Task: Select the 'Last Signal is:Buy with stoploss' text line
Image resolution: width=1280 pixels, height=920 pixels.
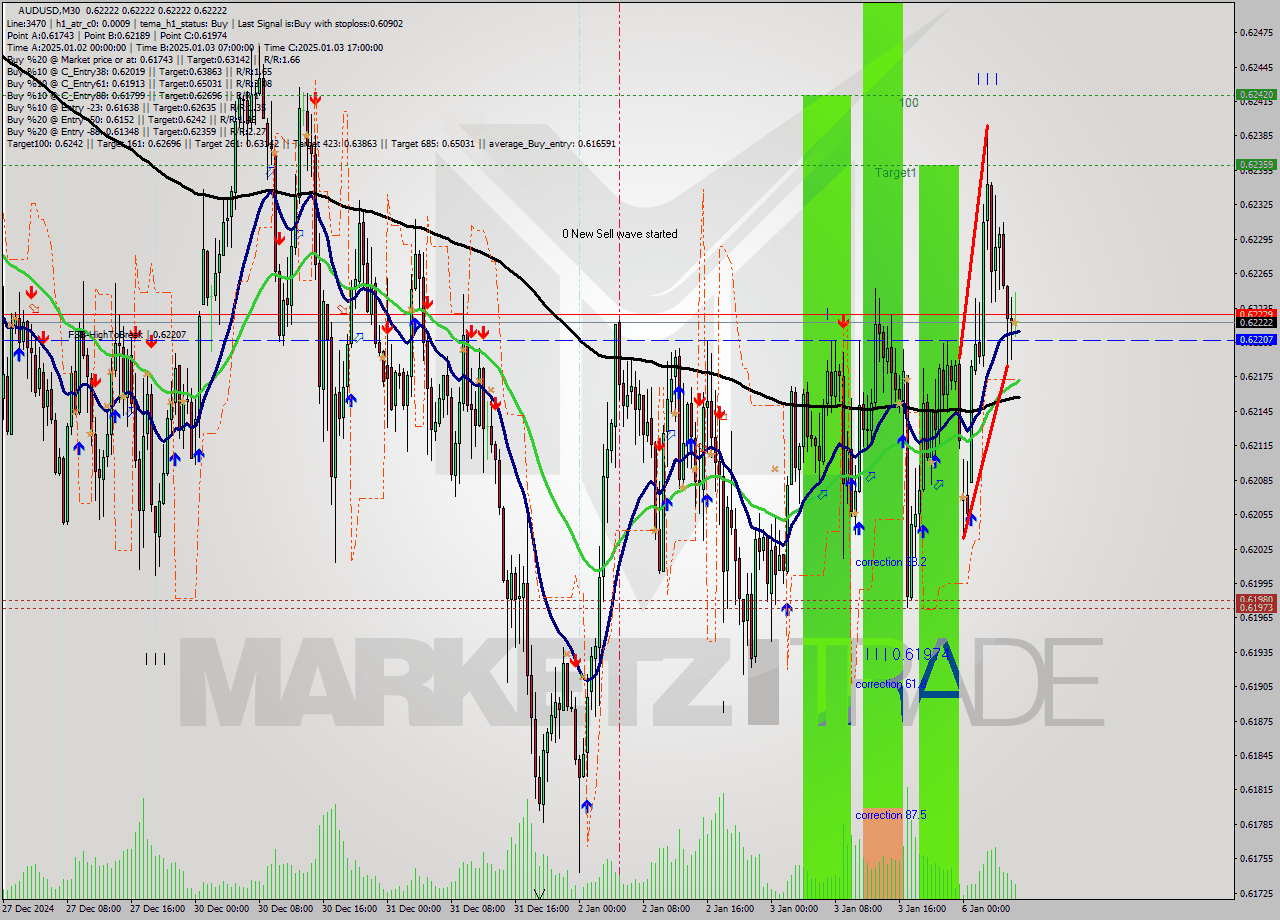Action: click(318, 22)
